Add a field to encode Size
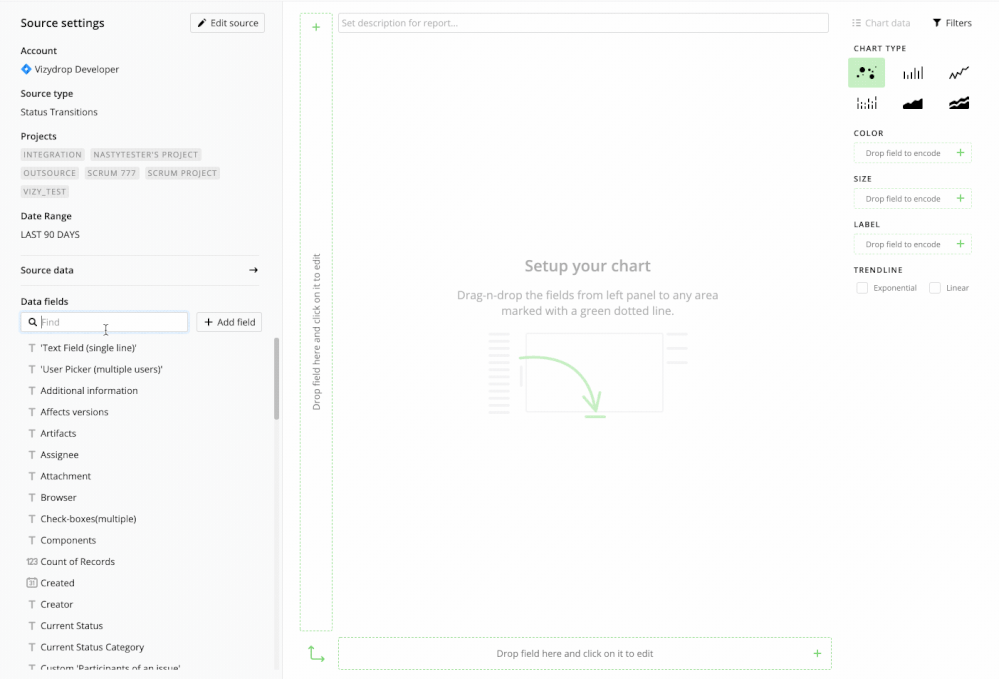The height and width of the screenshot is (679, 999). click(x=910, y=198)
